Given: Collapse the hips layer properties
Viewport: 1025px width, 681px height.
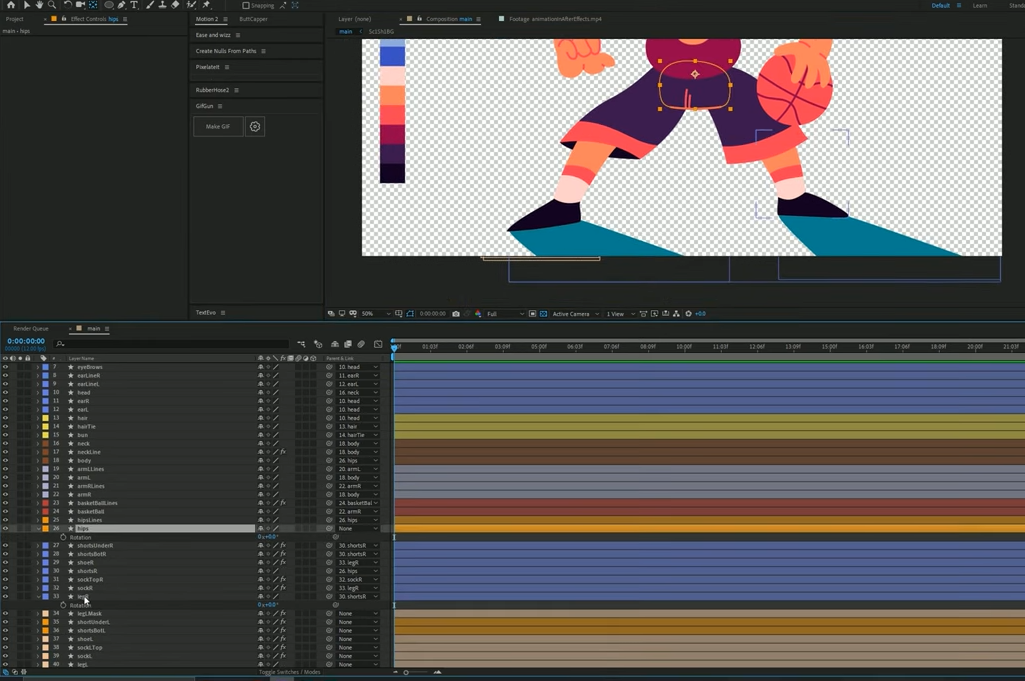Looking at the screenshot, I should (x=39, y=529).
